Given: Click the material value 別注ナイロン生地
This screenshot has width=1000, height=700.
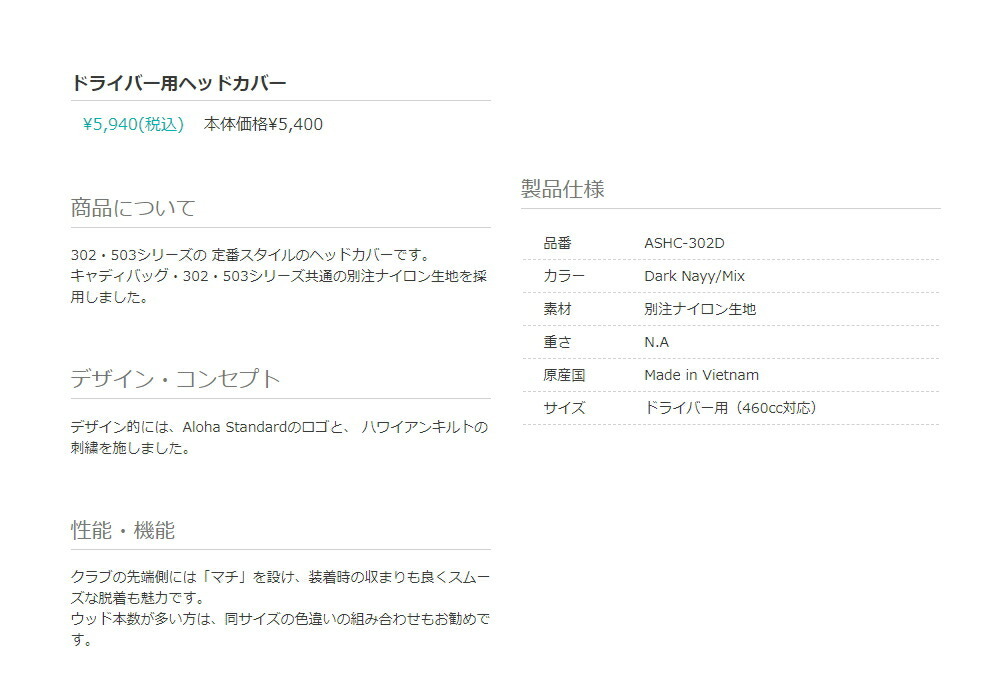Looking at the screenshot, I should 700,309.
